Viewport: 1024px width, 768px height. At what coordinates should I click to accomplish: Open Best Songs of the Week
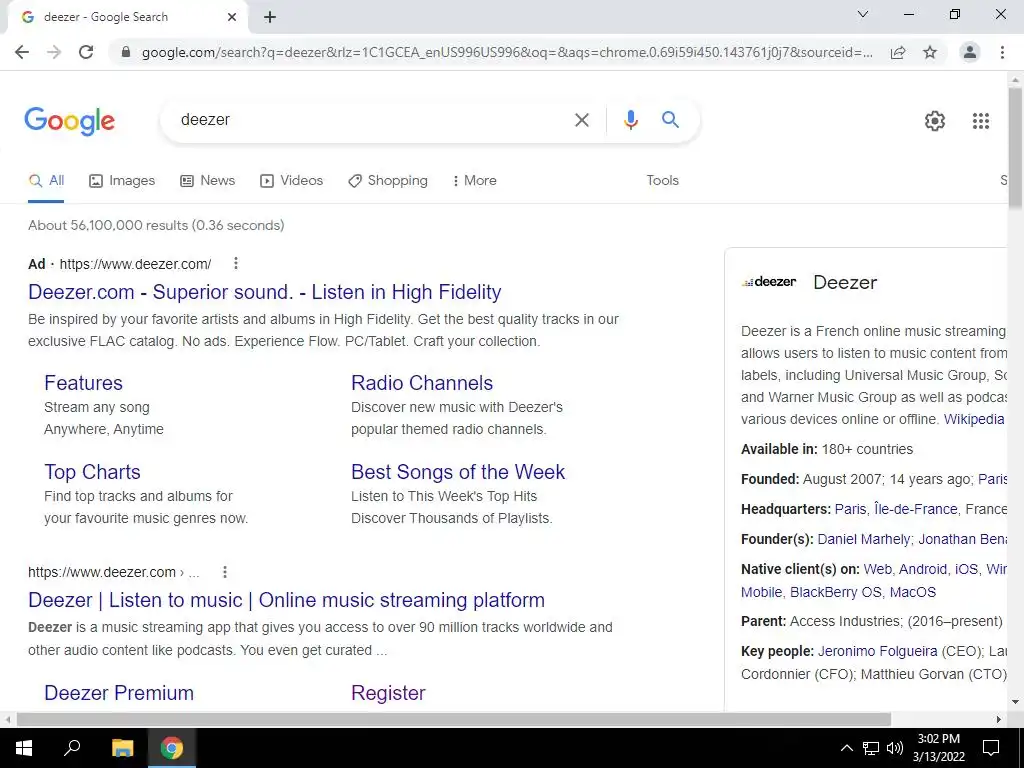click(x=458, y=472)
